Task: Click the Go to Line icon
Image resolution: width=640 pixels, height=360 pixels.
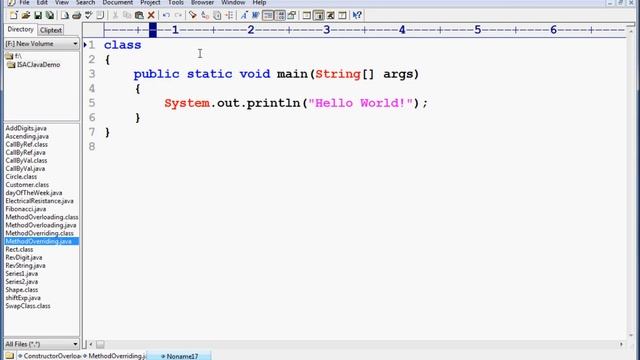Action: 229,16
